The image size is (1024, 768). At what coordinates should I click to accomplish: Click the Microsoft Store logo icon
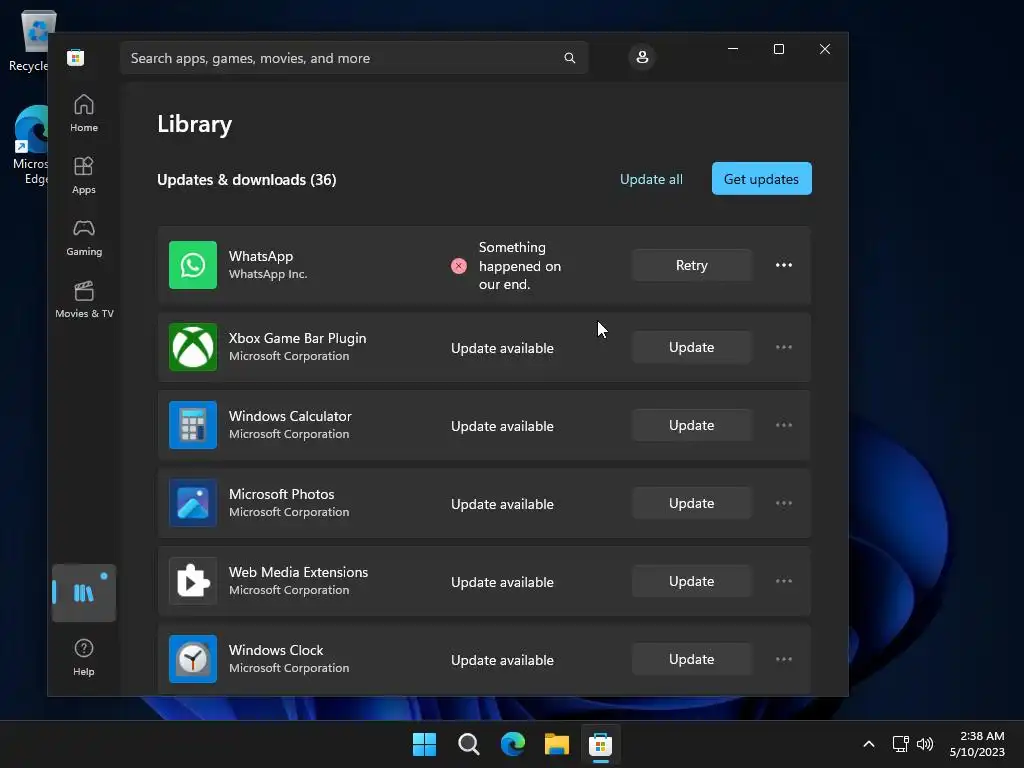[x=75, y=57]
